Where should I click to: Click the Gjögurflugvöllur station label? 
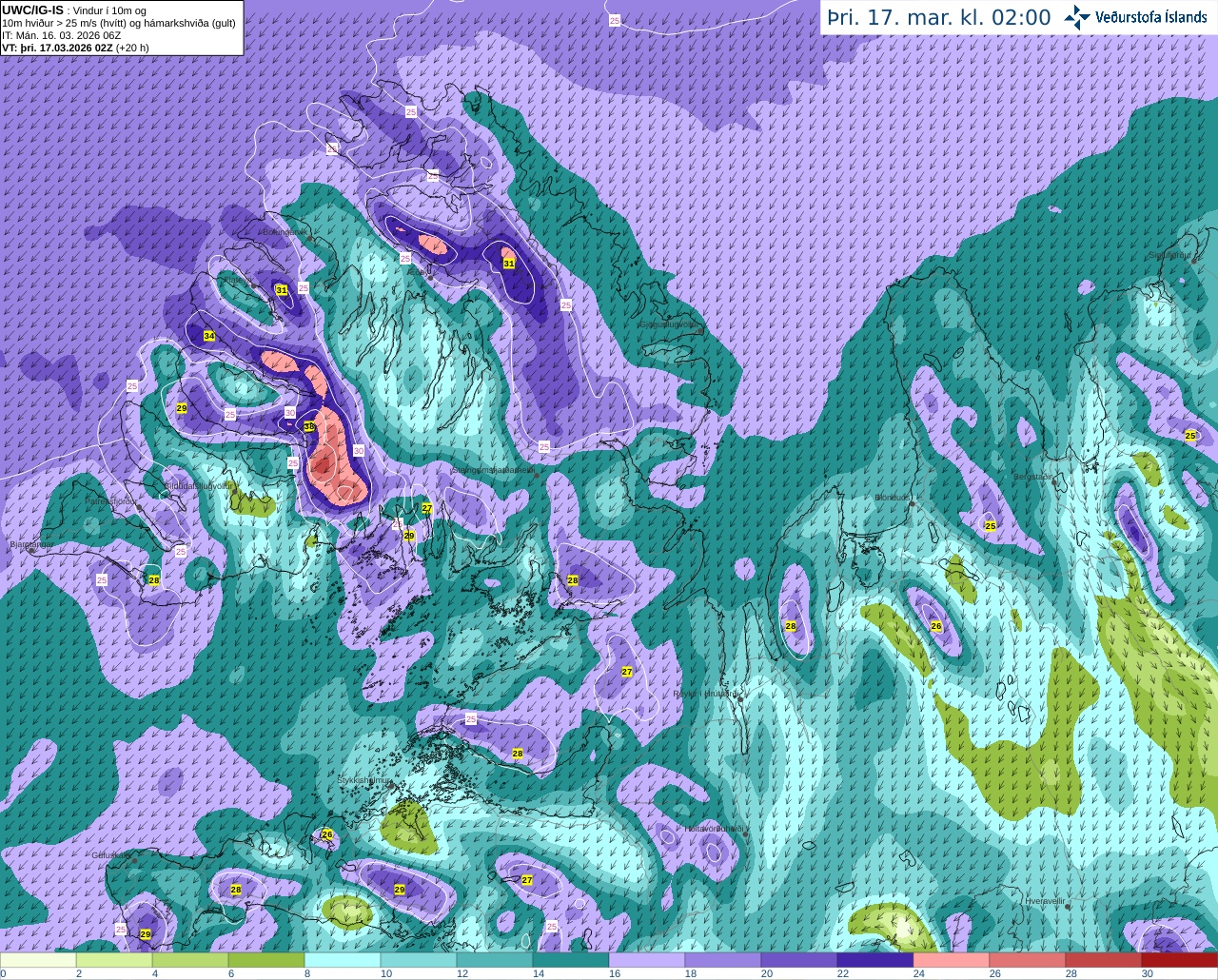pyautogui.click(x=671, y=323)
